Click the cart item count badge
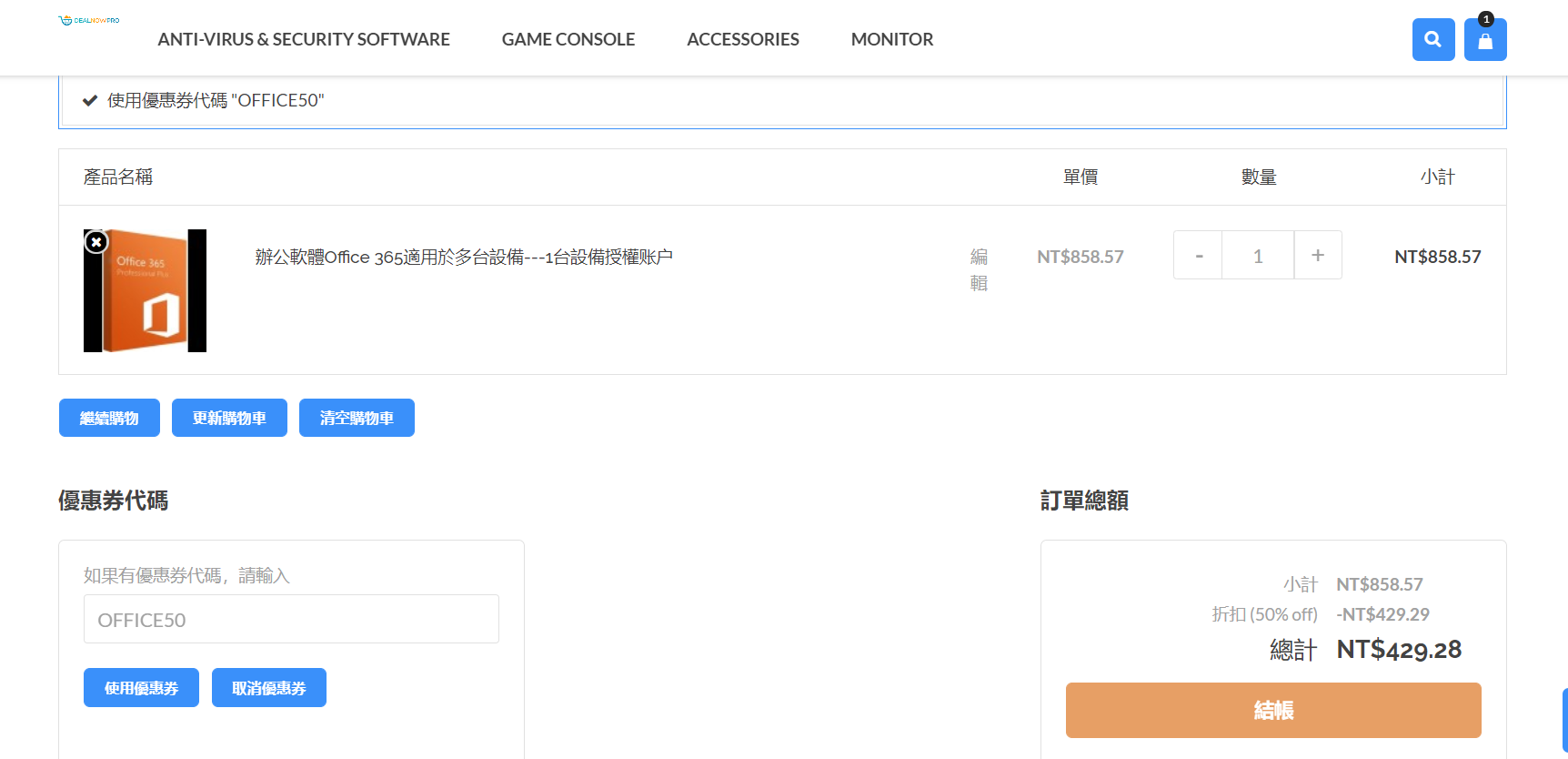The width and height of the screenshot is (1568, 759). pyautogui.click(x=1486, y=19)
